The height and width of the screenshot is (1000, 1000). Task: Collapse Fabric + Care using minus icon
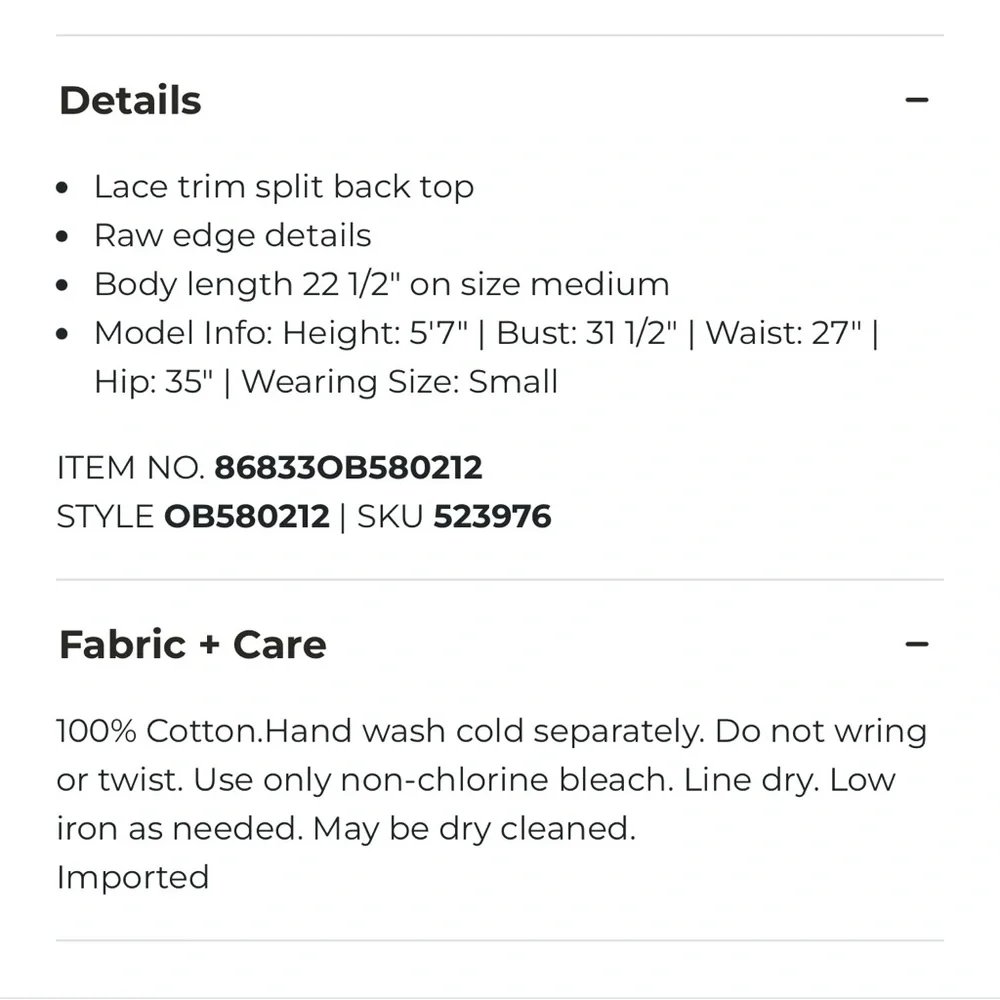(916, 644)
